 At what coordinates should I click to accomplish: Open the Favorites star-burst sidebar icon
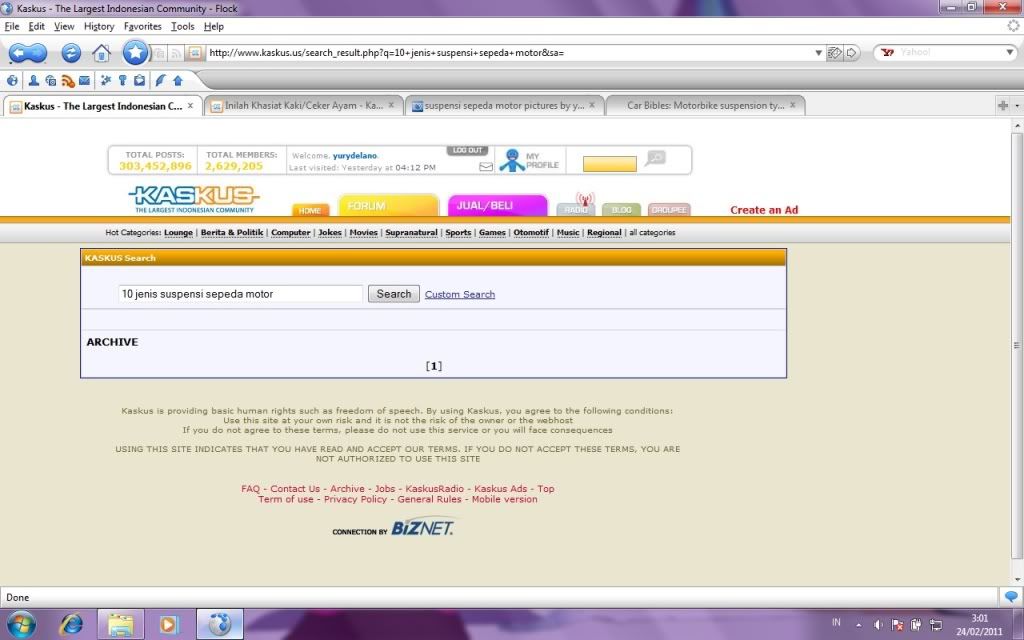pyautogui.click(x=105, y=80)
